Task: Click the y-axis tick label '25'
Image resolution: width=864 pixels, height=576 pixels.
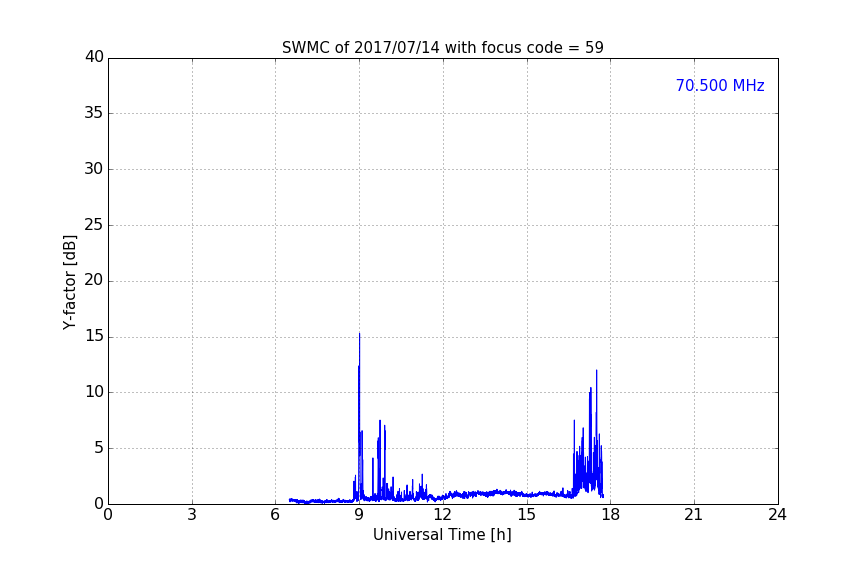Action: tap(94, 225)
